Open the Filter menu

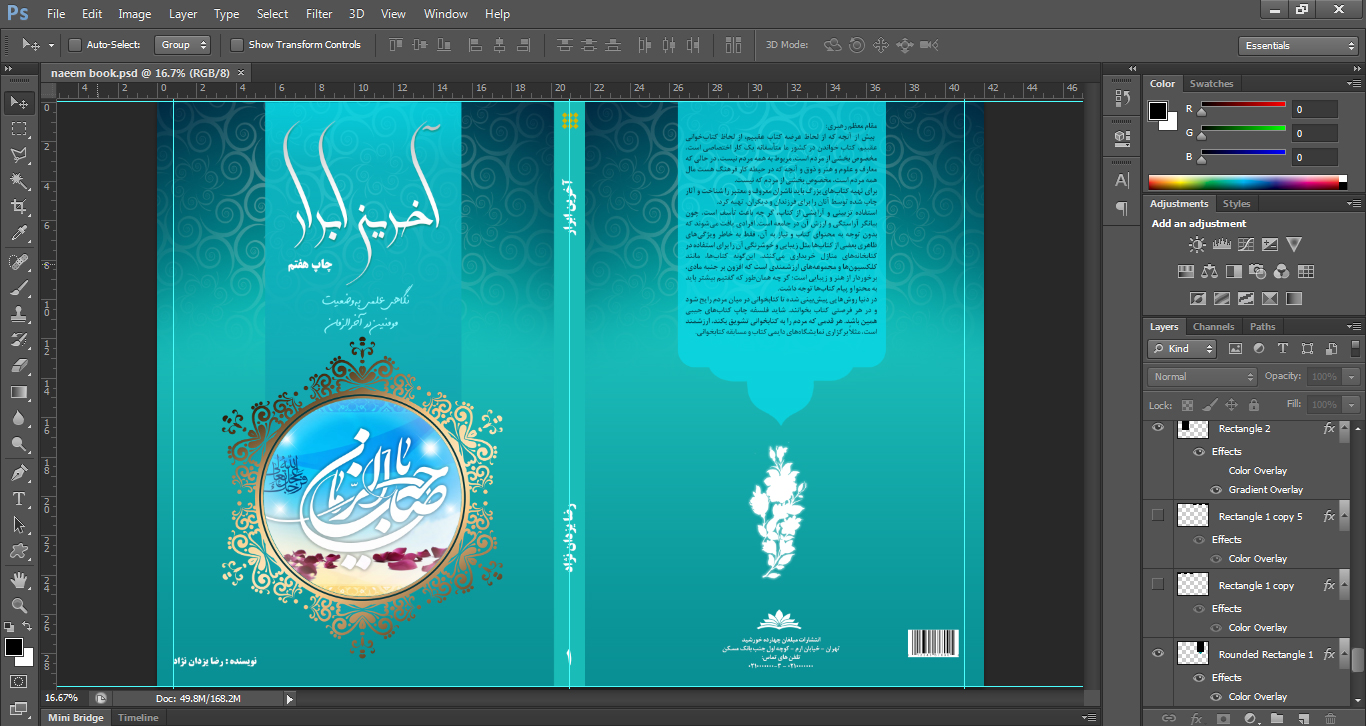[319, 14]
